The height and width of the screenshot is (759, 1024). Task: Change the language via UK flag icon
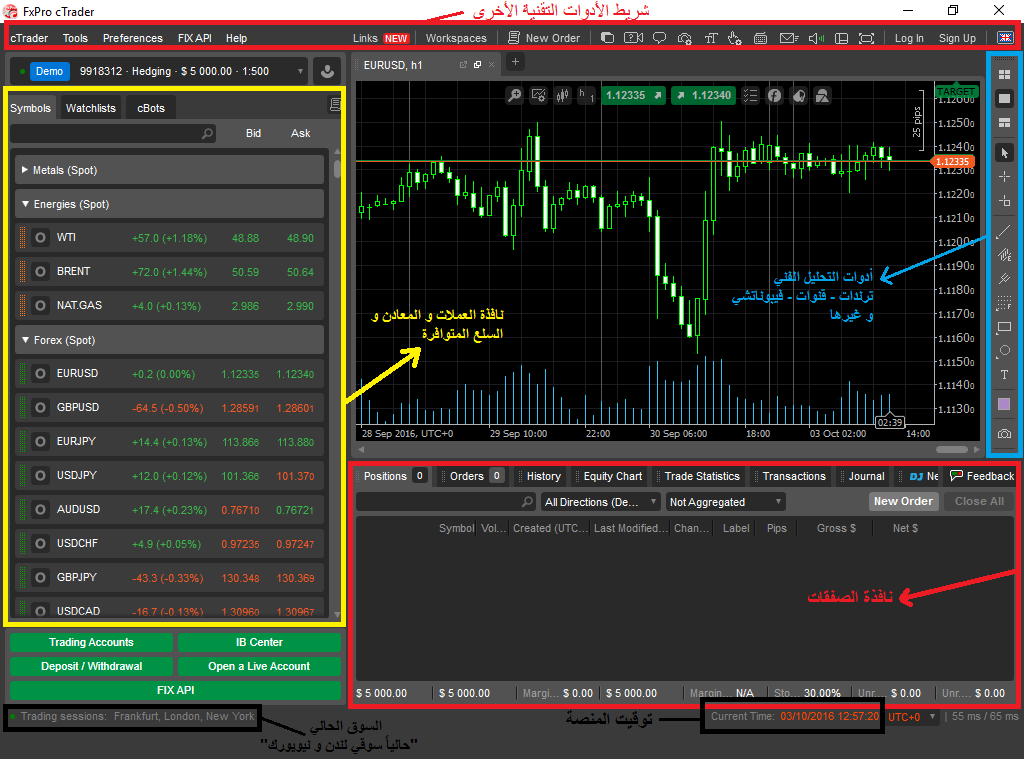[1005, 38]
